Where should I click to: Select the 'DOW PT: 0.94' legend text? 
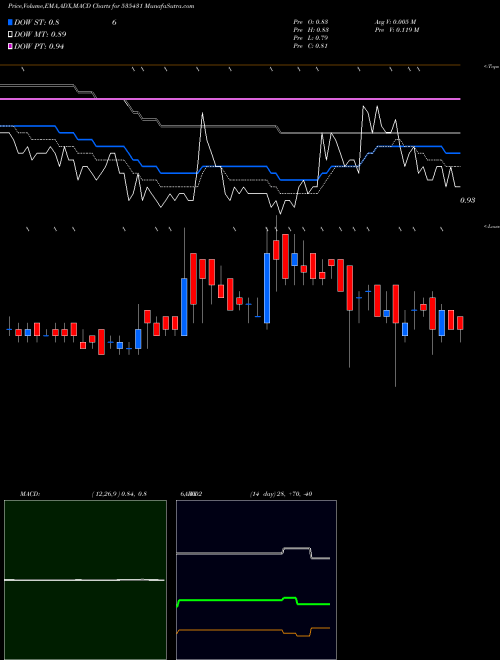[39, 46]
